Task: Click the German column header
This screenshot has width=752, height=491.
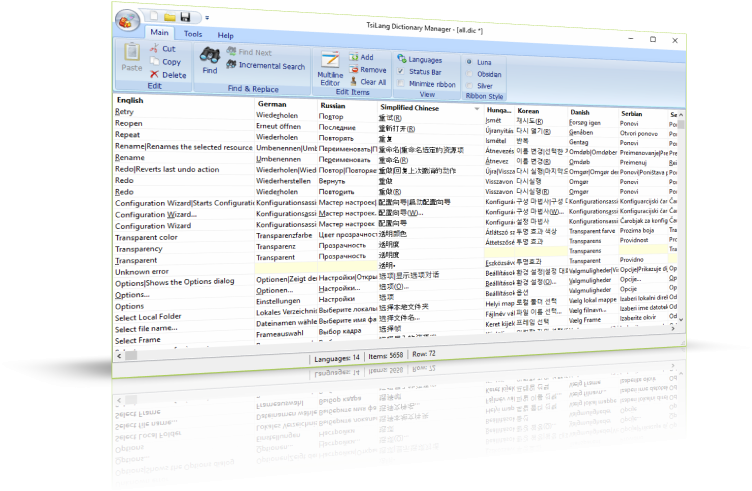Action: [272, 104]
